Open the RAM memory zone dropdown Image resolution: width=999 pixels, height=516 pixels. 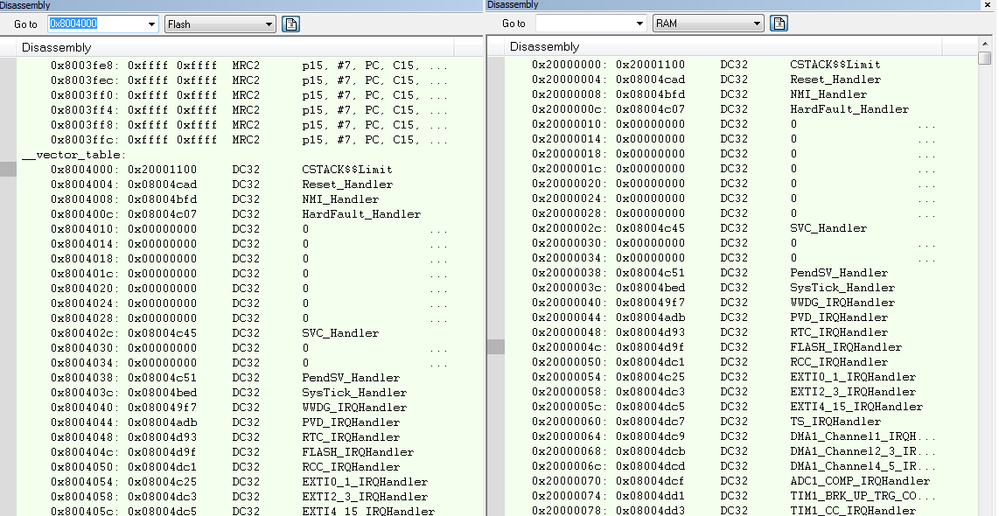coord(708,24)
